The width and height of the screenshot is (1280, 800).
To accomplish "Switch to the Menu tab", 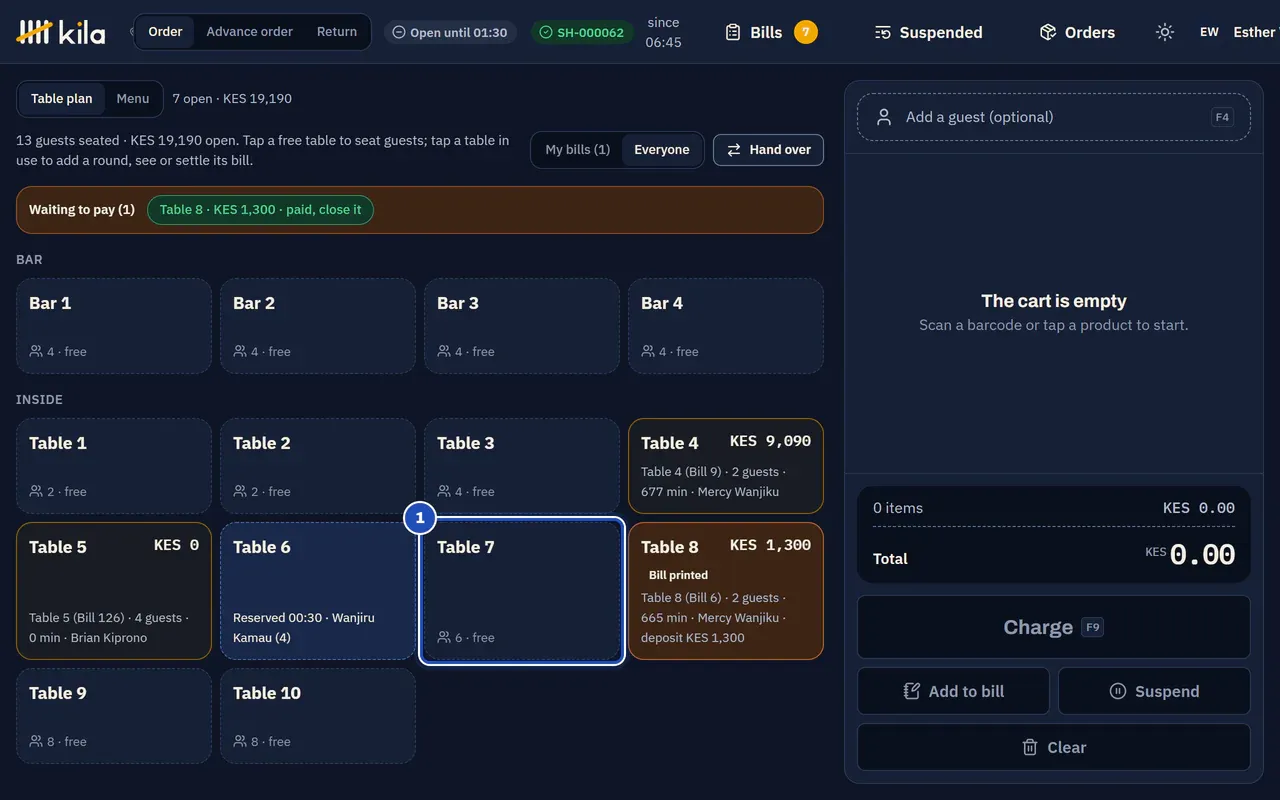I will coord(133,99).
